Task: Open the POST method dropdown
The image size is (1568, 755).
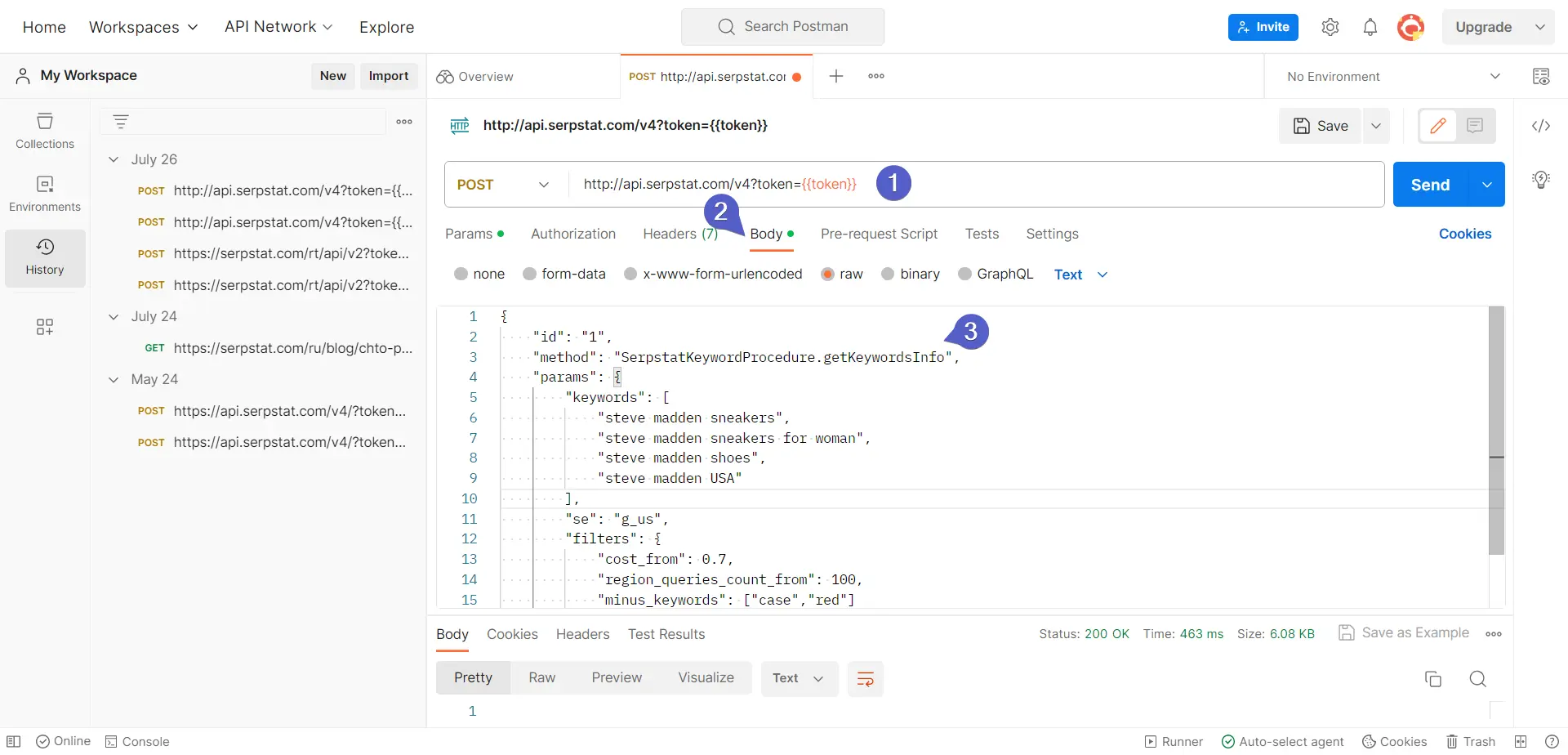Action: [504, 185]
